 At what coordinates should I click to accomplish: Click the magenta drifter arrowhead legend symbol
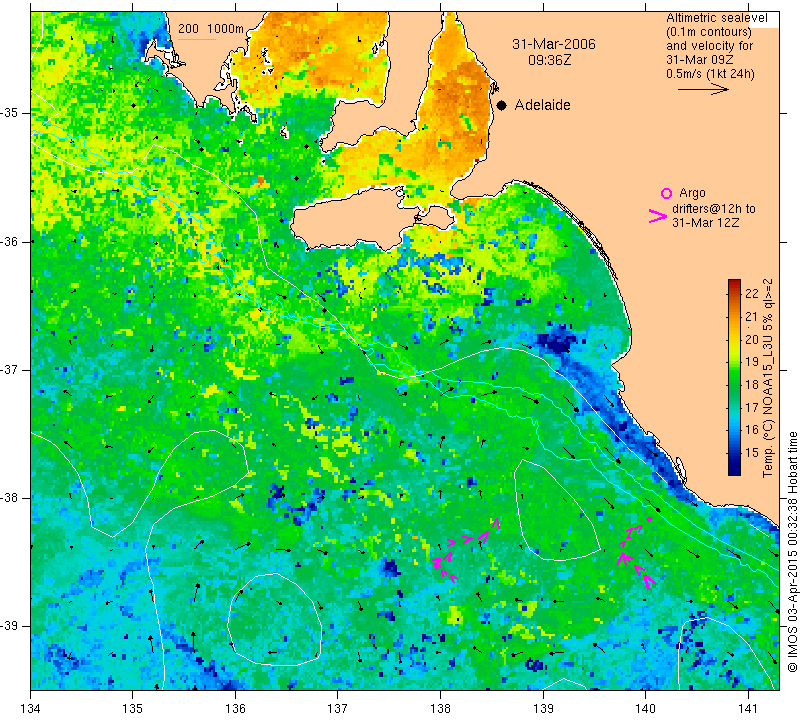tap(658, 216)
